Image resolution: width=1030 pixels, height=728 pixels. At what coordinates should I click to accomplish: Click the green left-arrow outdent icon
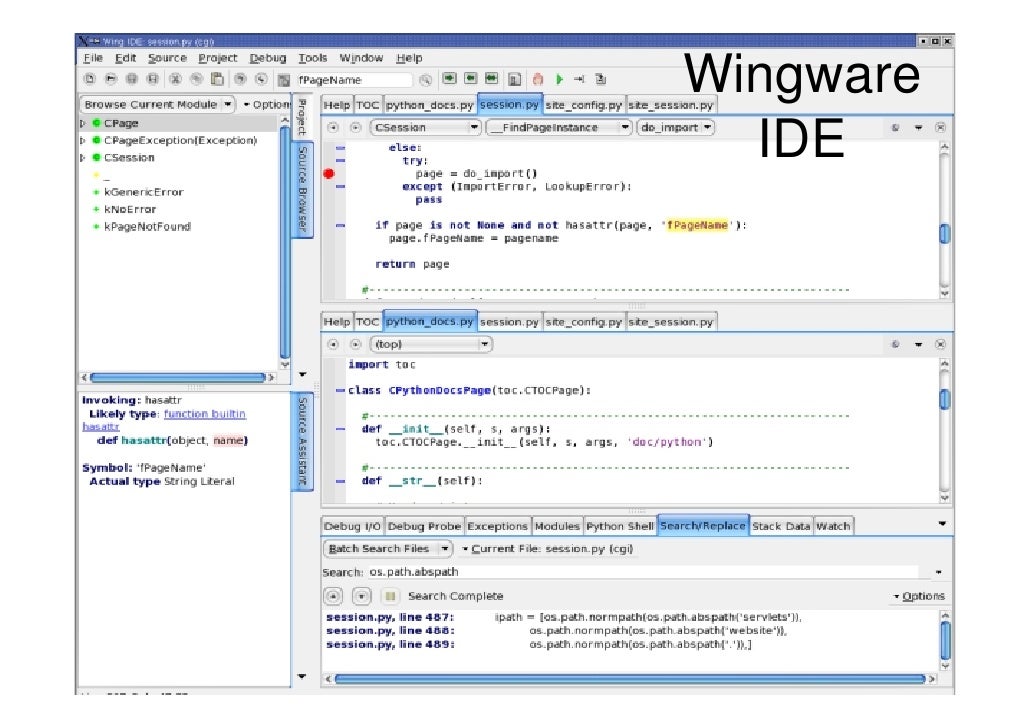(470, 79)
